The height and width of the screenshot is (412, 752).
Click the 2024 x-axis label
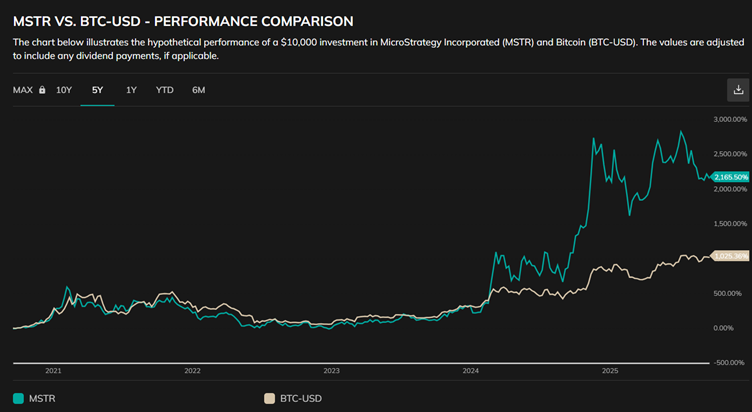point(470,371)
